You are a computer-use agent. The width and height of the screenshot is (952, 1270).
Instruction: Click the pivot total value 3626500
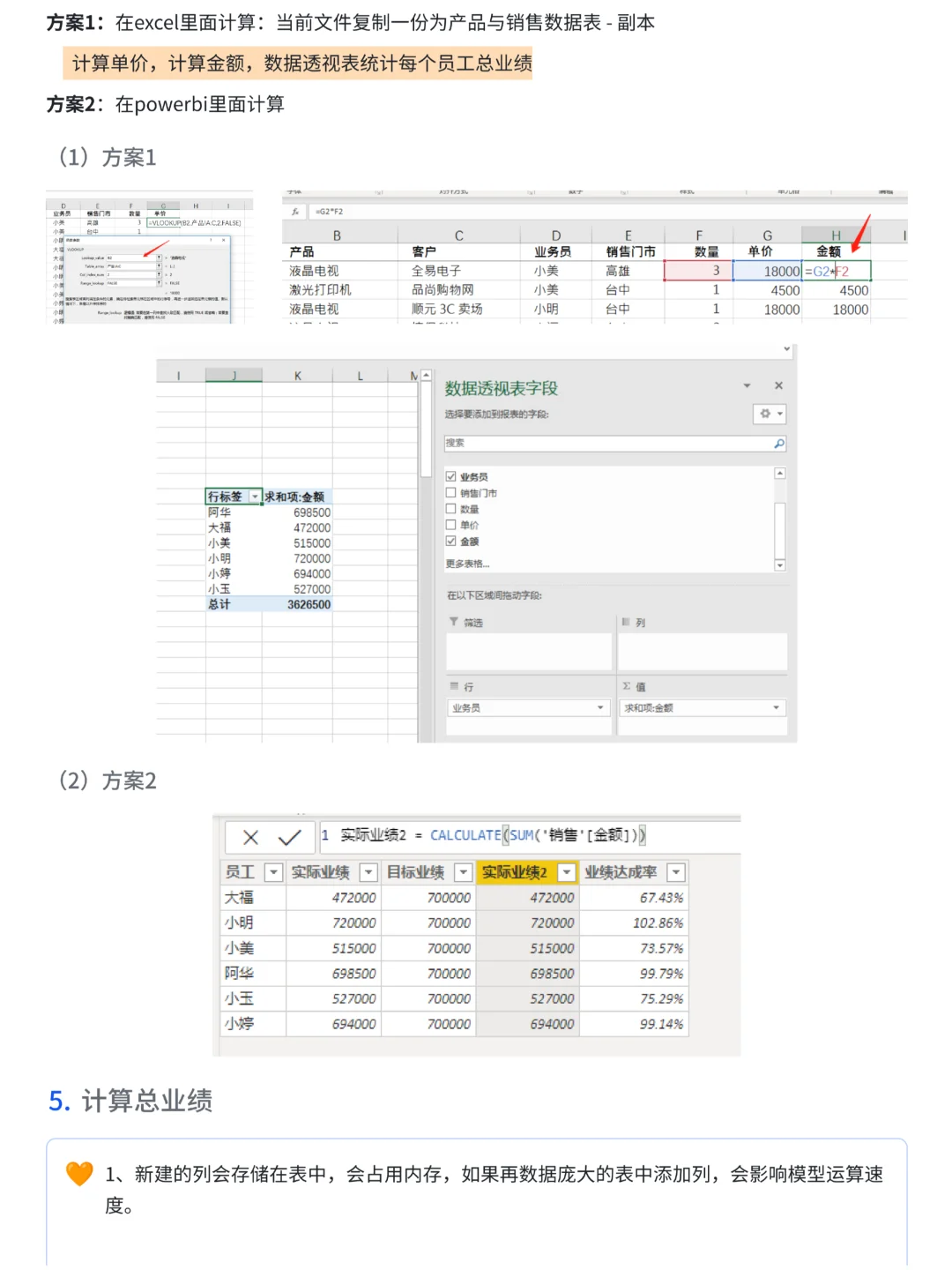[309, 605]
